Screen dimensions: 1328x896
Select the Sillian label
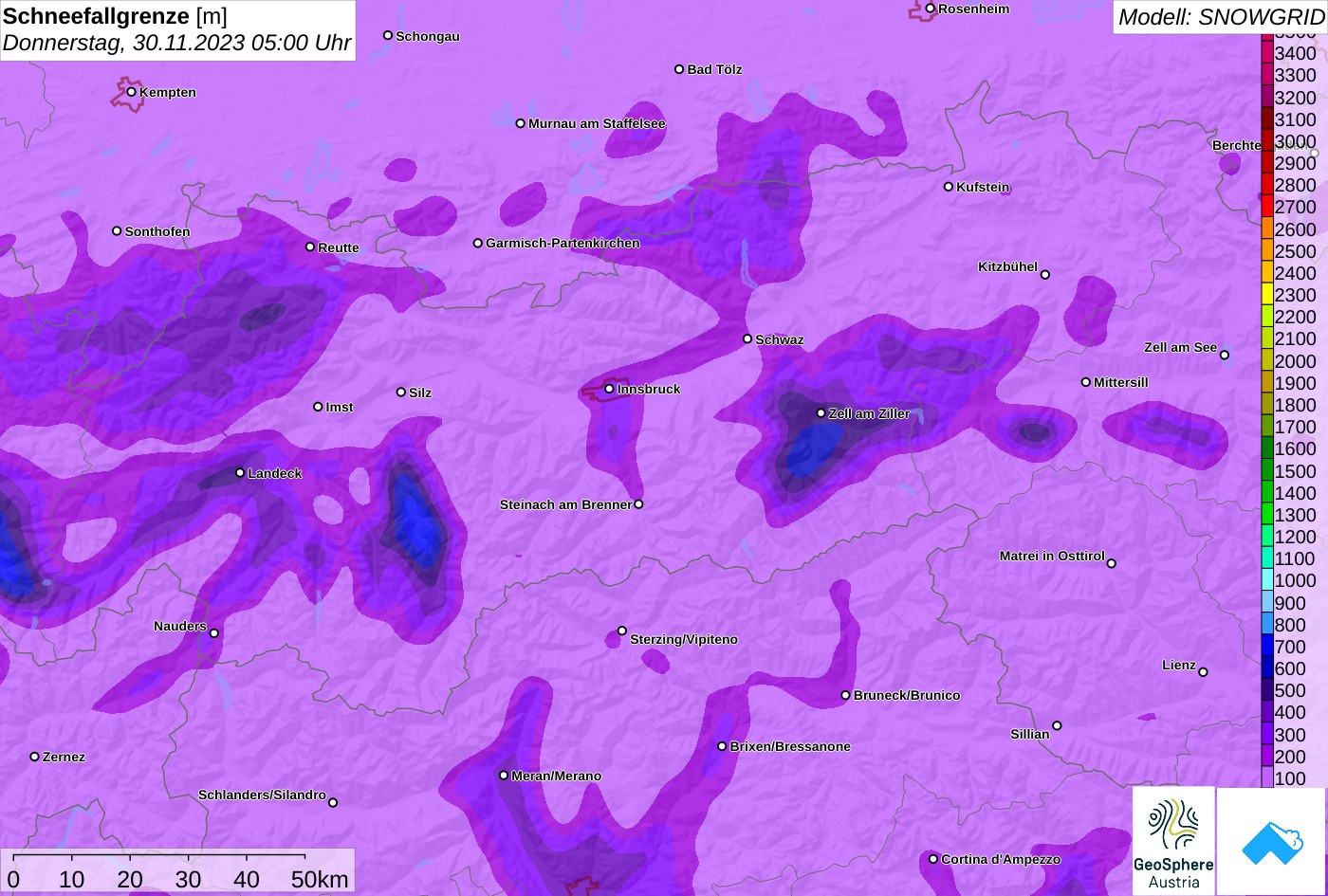(x=1030, y=734)
